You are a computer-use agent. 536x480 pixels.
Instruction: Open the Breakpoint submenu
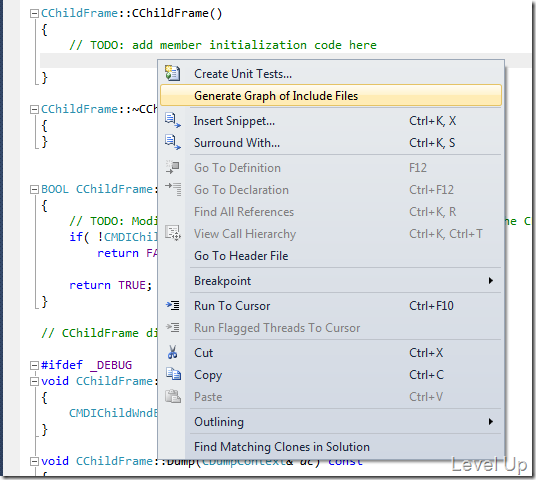click(331, 281)
